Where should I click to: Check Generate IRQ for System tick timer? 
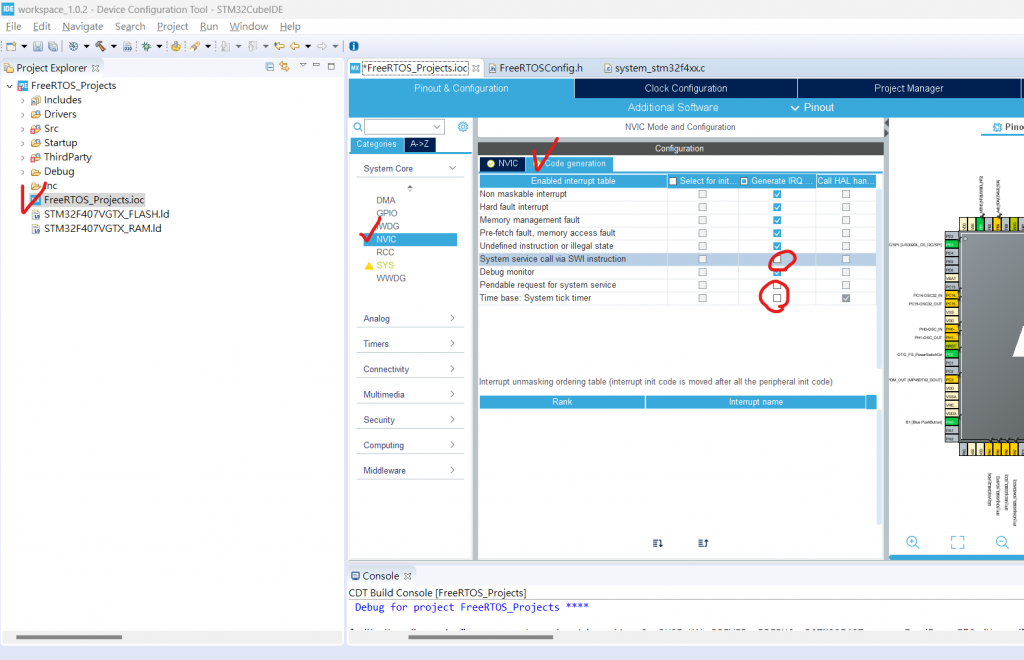point(777,298)
